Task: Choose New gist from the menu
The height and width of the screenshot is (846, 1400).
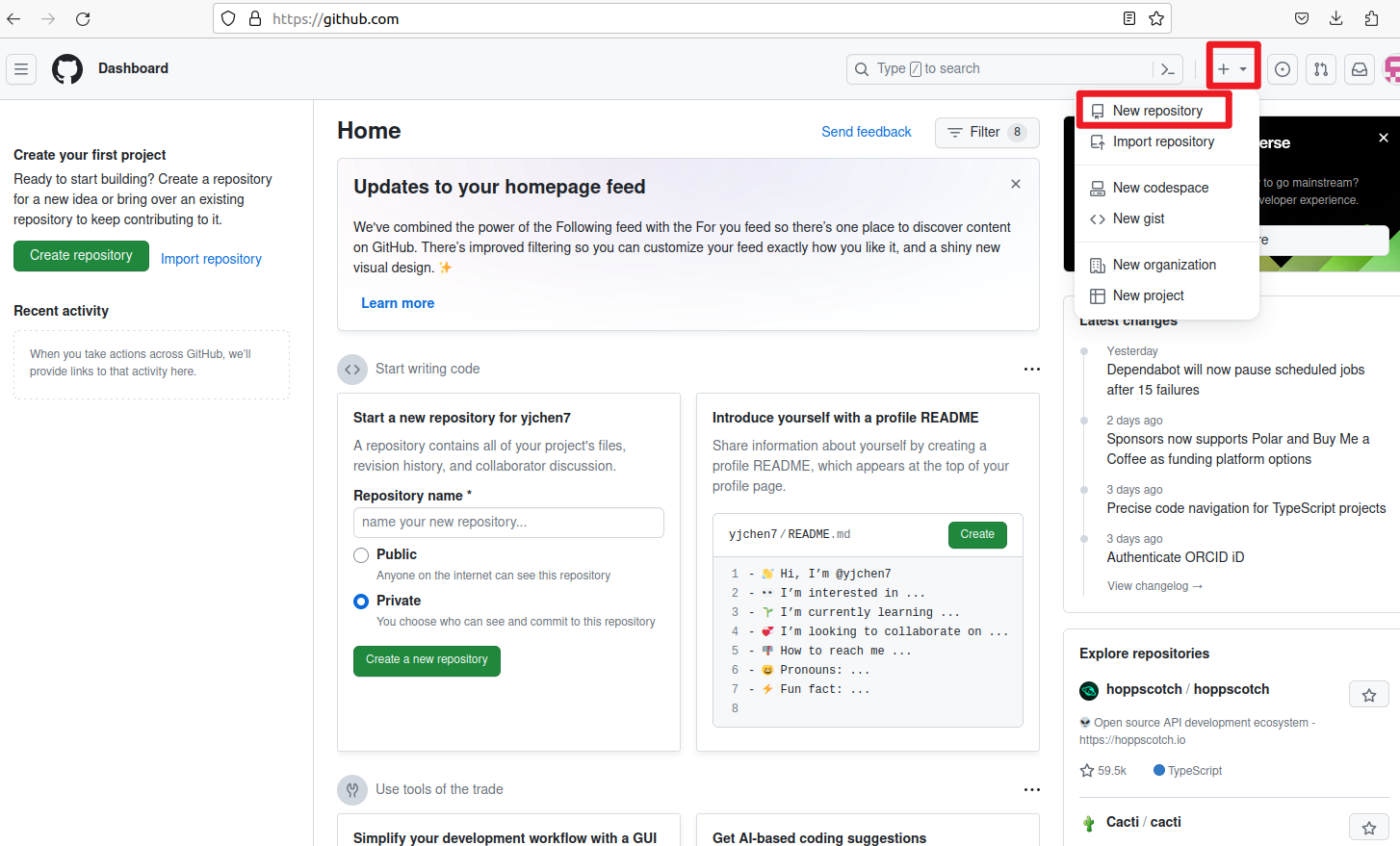Action: tap(1167, 218)
